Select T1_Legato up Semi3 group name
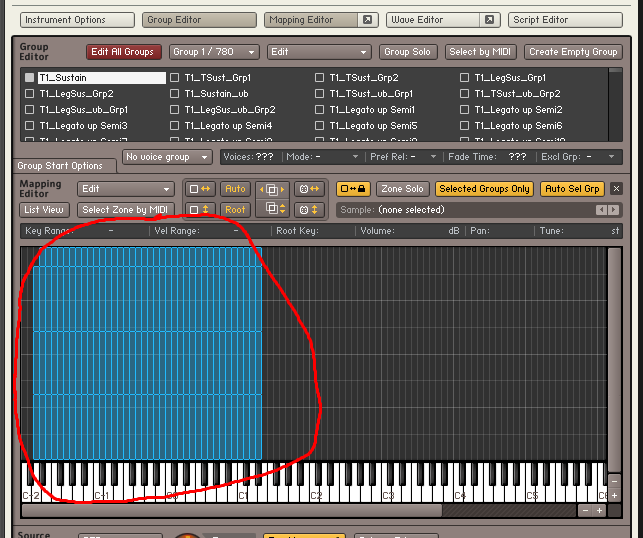Viewport: 643px width, 538px height. [x=84, y=125]
